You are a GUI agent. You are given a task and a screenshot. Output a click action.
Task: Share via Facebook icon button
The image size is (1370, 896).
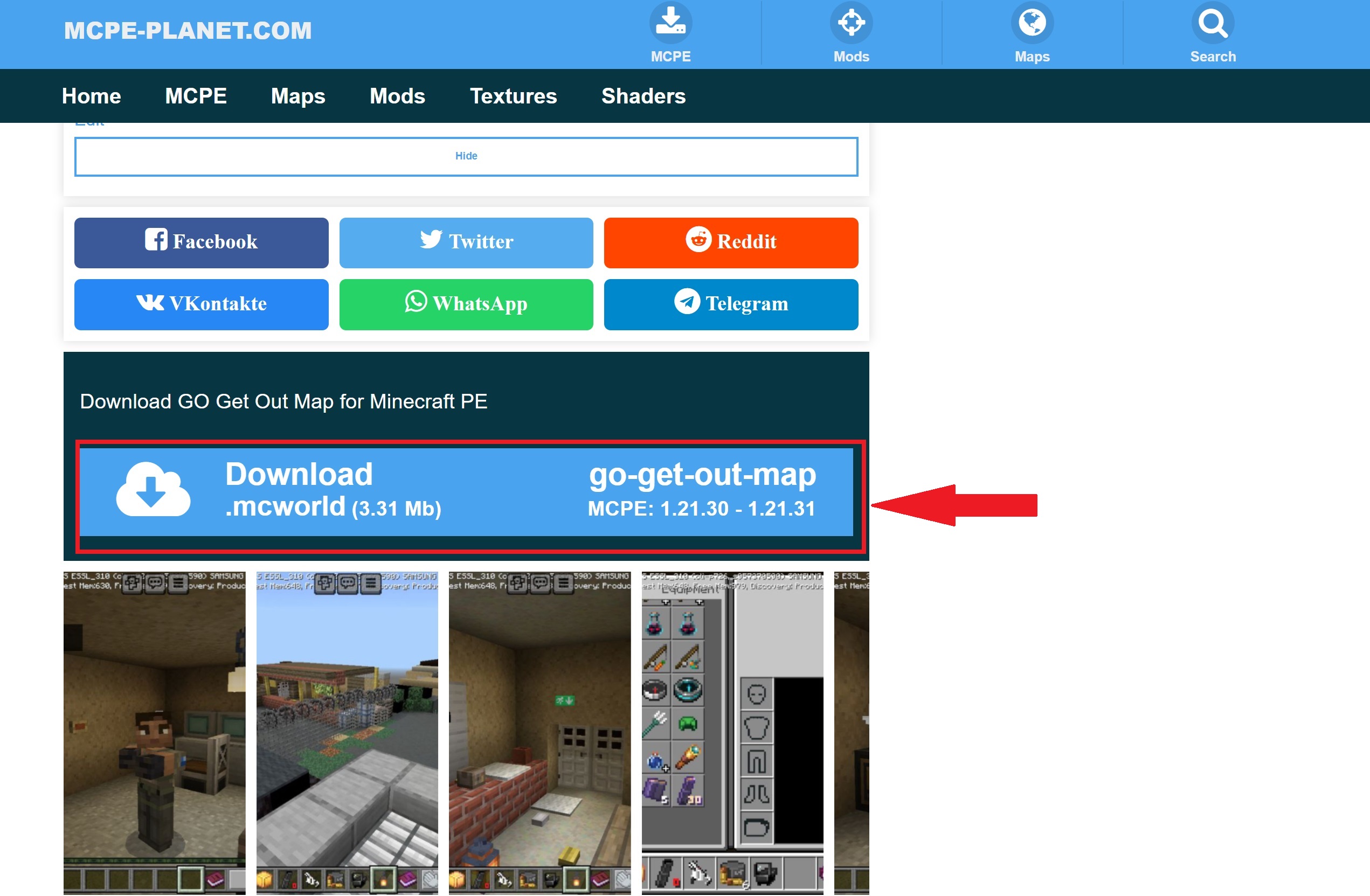pyautogui.click(x=202, y=241)
